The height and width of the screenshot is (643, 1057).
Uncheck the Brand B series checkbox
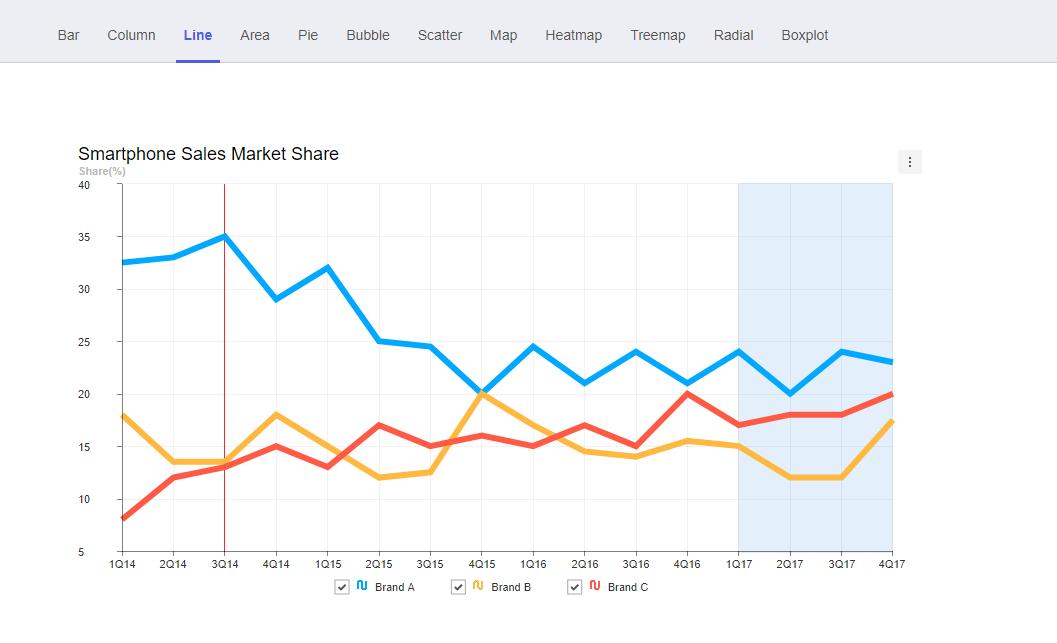[458, 587]
